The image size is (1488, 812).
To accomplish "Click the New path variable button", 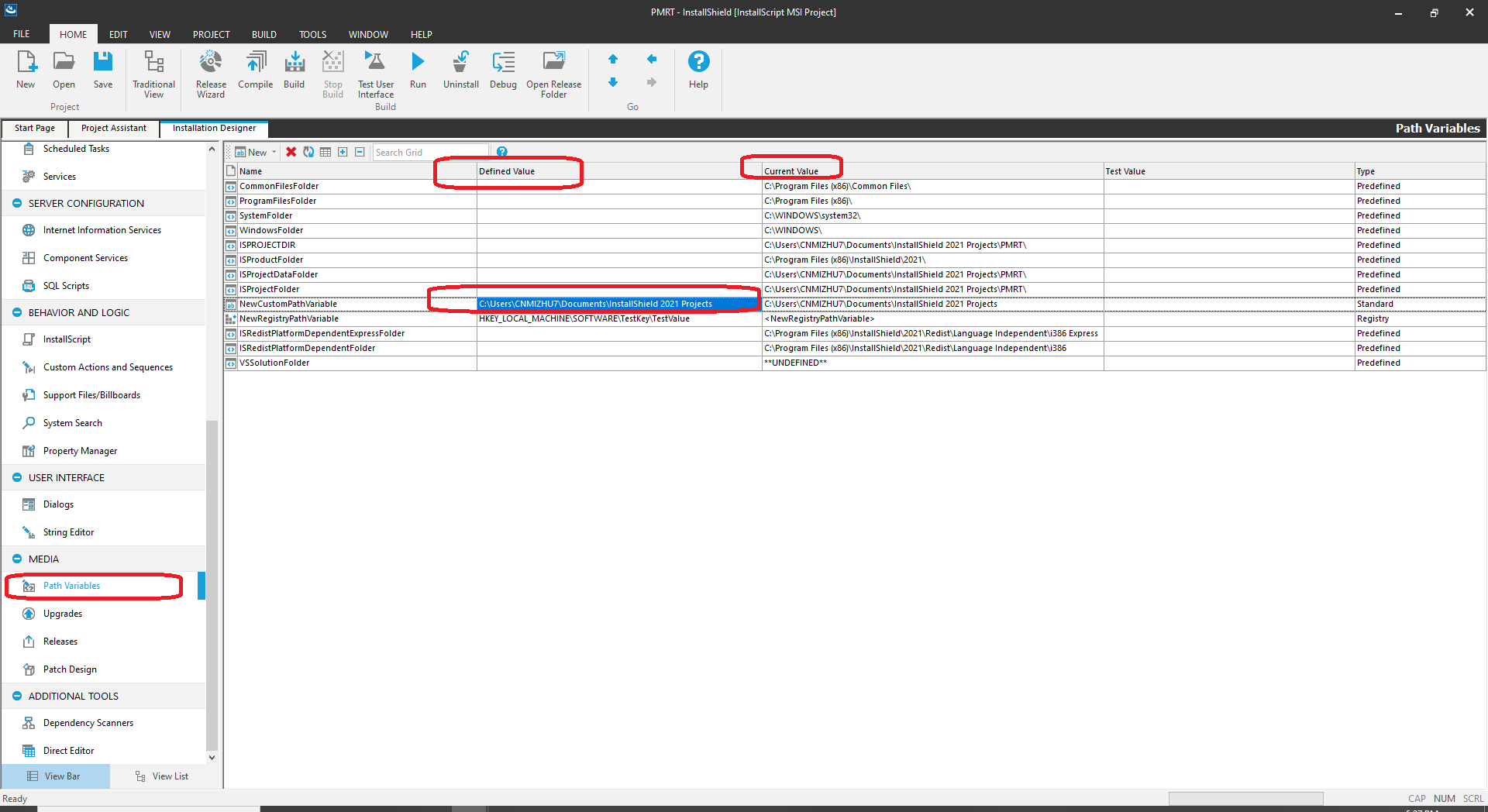I will [x=251, y=152].
